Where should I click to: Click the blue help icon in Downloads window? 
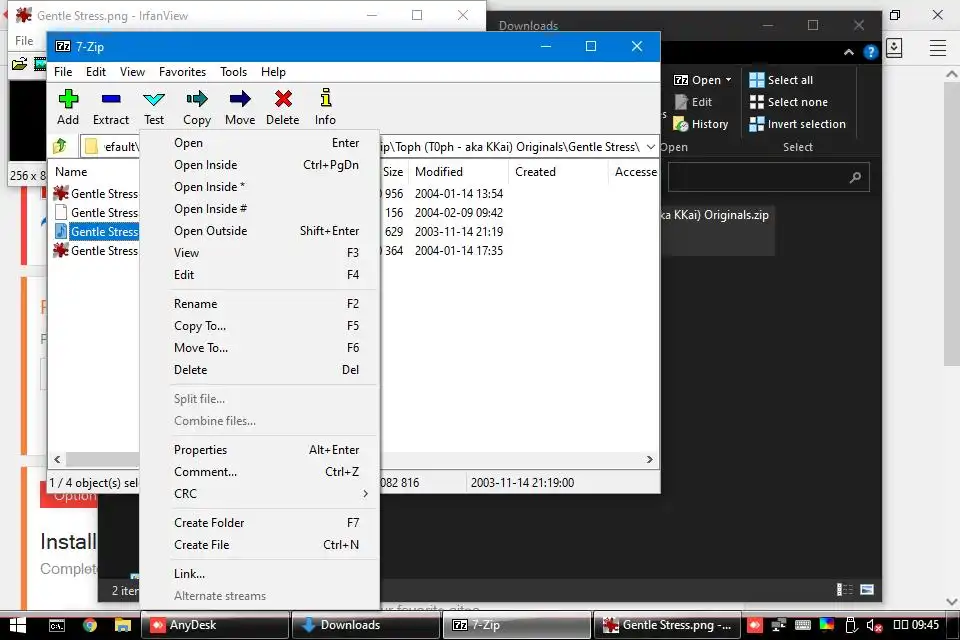coord(870,52)
